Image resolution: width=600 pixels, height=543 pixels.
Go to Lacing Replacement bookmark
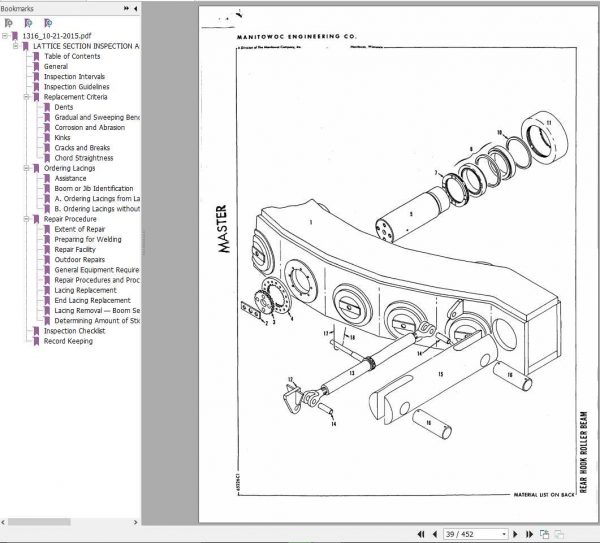click(85, 290)
